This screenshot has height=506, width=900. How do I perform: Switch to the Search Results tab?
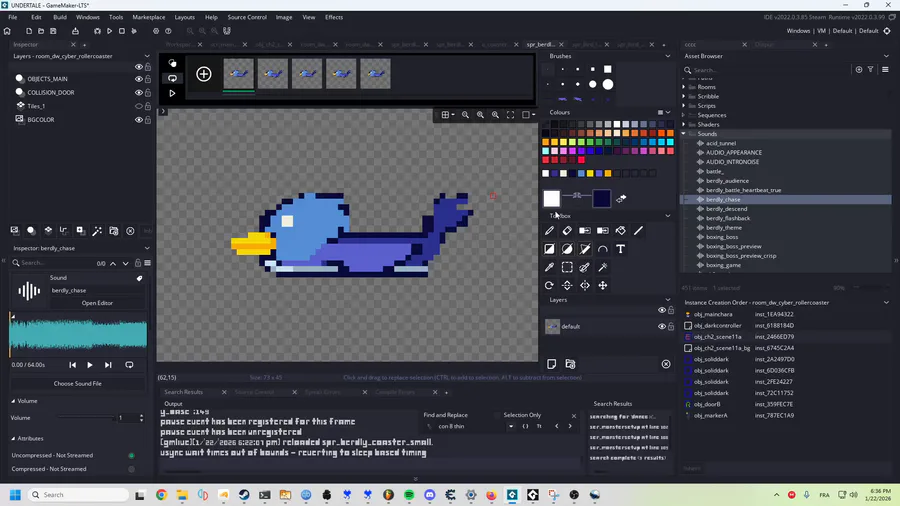click(x=184, y=392)
